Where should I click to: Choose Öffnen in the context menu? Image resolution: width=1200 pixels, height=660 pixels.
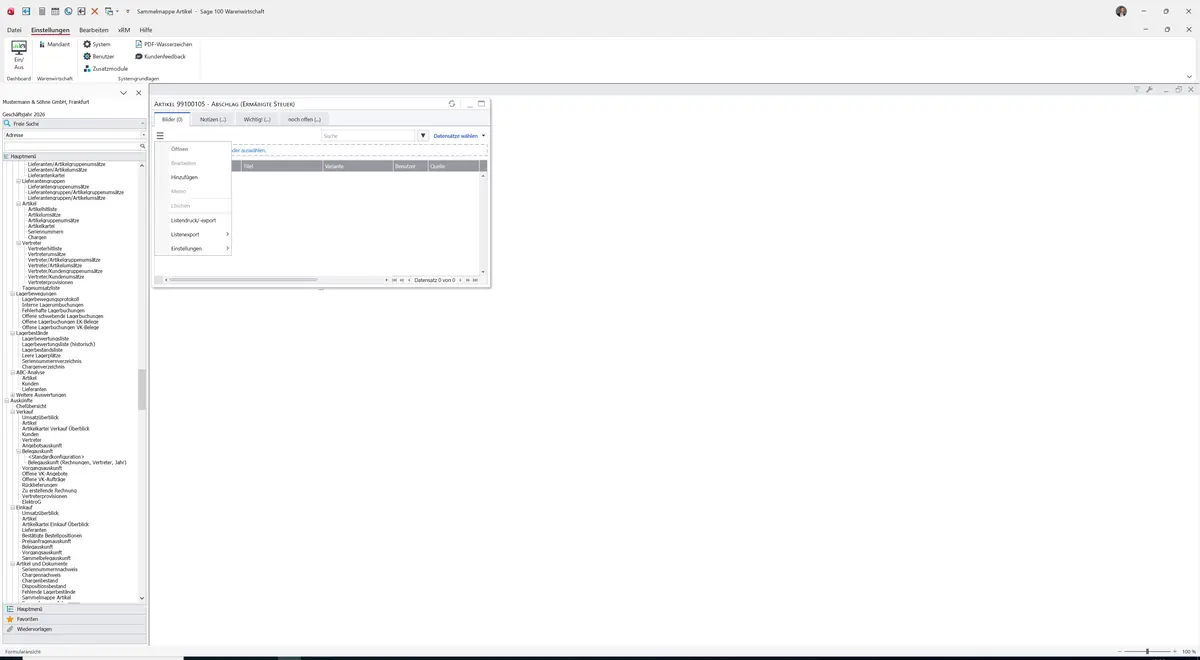193,149
